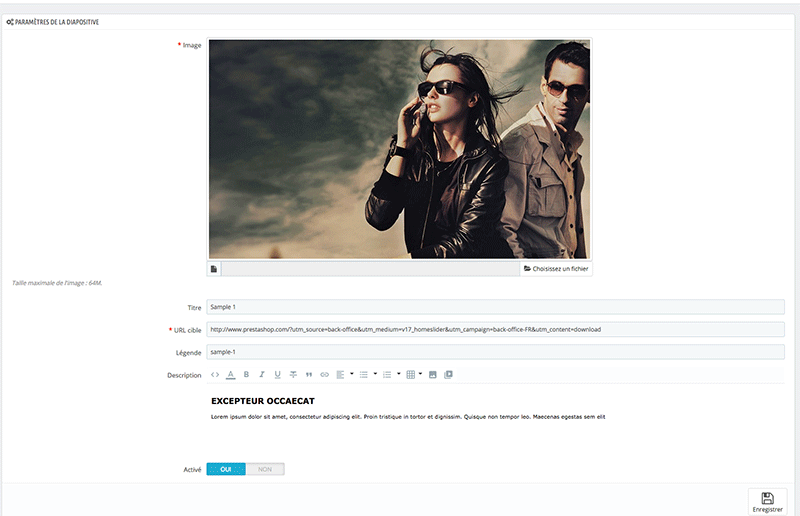The image size is (800, 516).
Task: Insert media into description editor
Action: pos(448,375)
